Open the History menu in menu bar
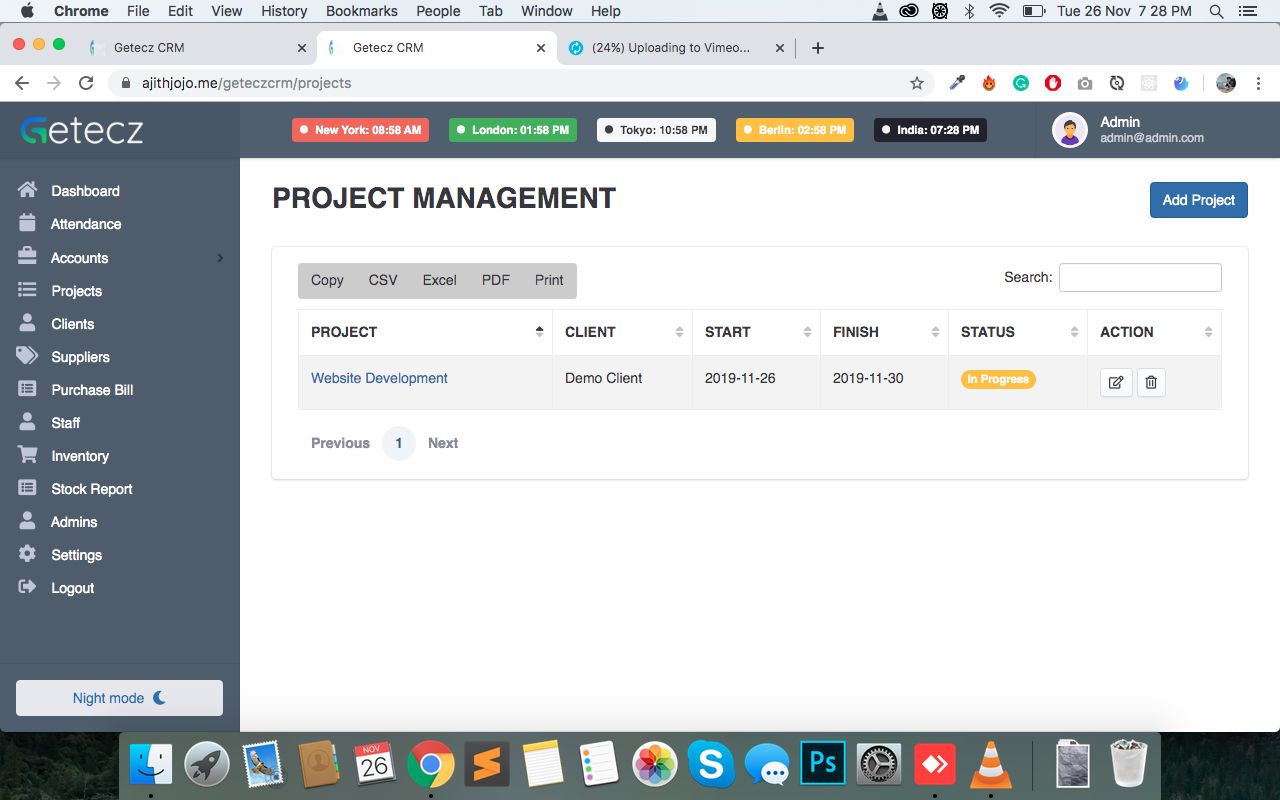This screenshot has width=1280, height=800. point(284,11)
